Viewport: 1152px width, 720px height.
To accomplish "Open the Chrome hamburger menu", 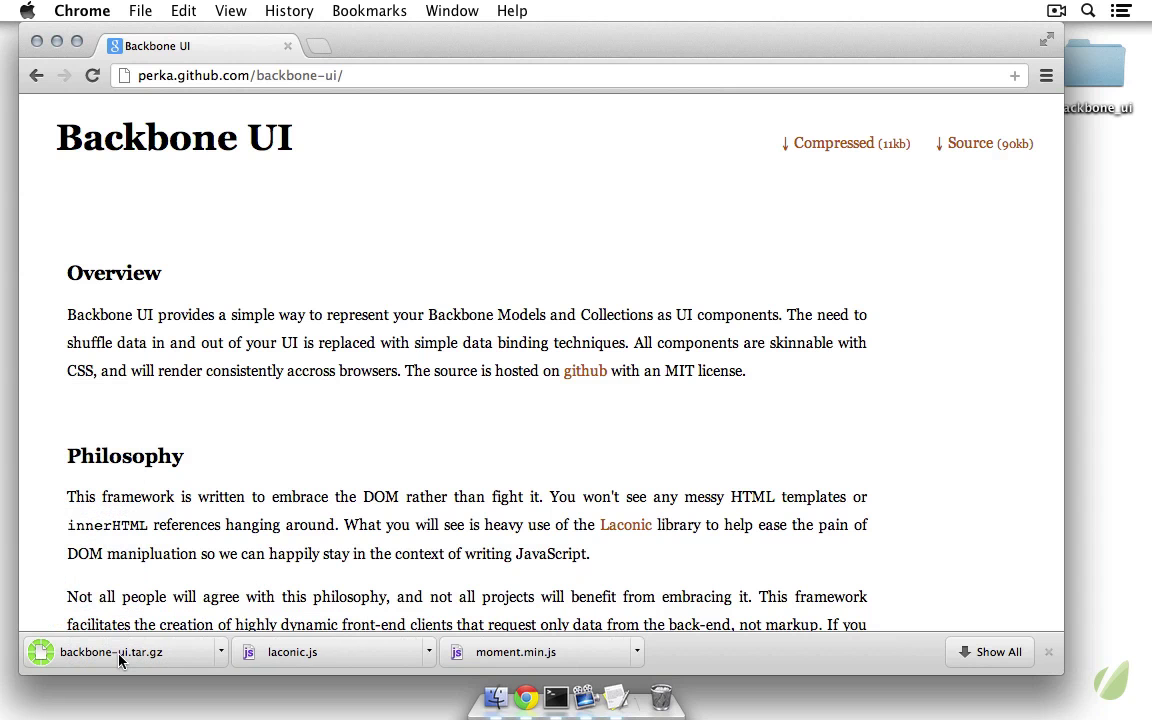I will tap(1046, 75).
